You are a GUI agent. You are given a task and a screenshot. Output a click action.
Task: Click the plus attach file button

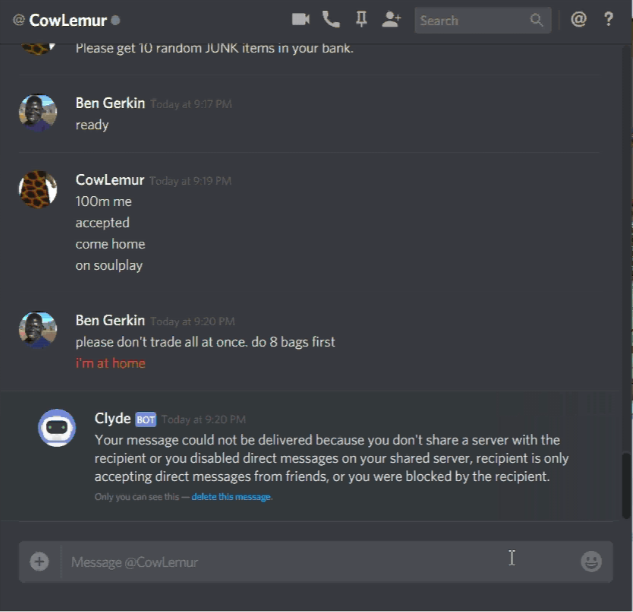pos(39,562)
